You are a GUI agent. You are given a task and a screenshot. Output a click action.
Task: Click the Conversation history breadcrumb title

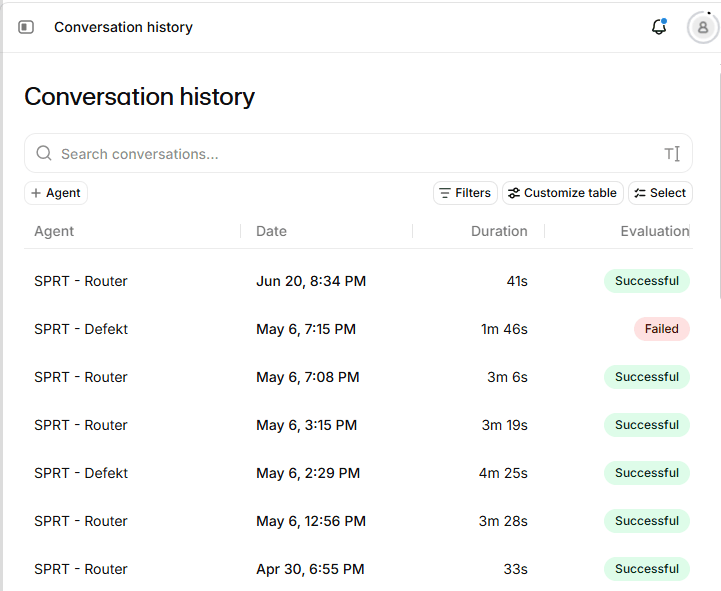tap(123, 27)
